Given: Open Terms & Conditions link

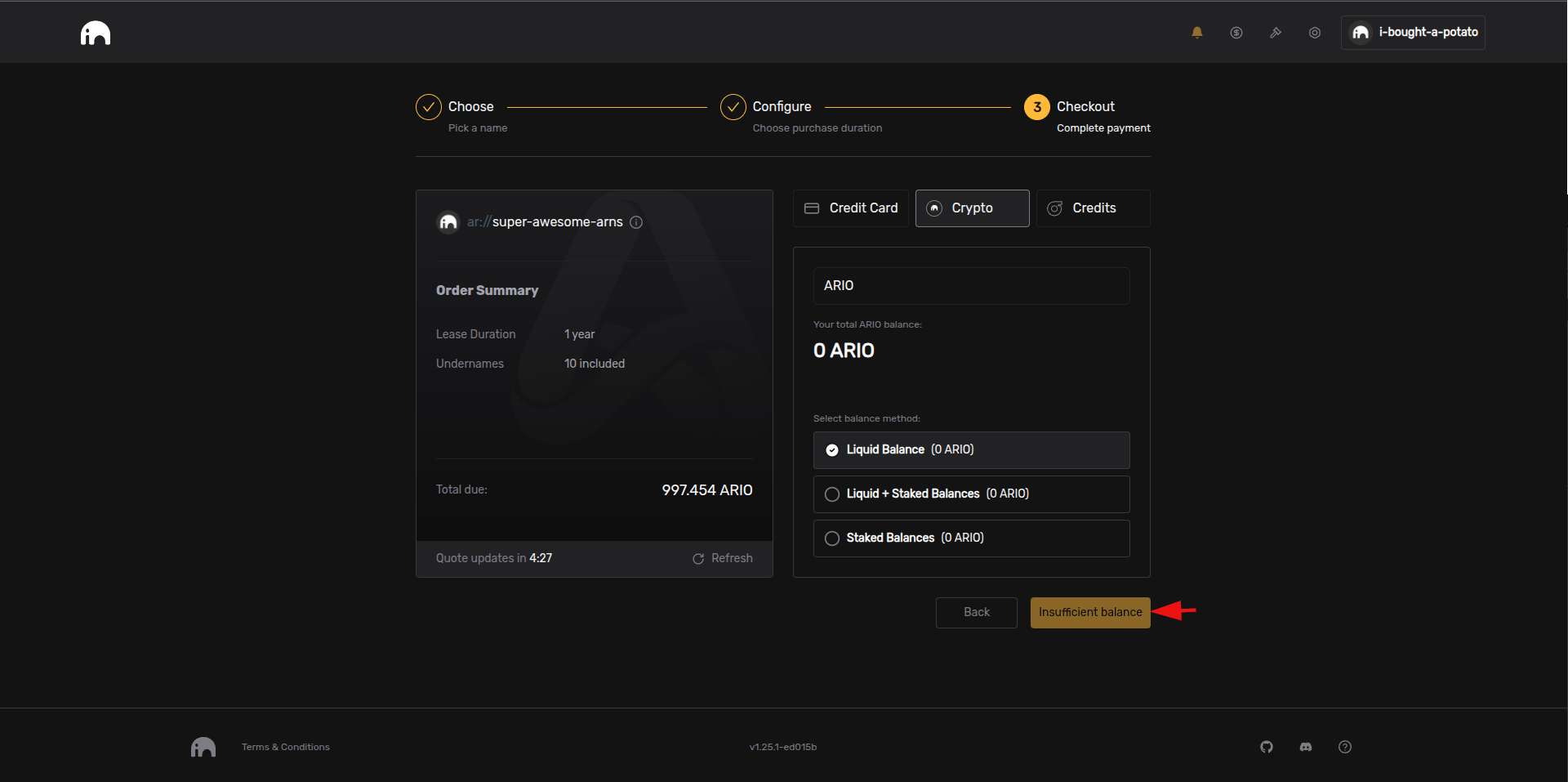Looking at the screenshot, I should point(285,747).
